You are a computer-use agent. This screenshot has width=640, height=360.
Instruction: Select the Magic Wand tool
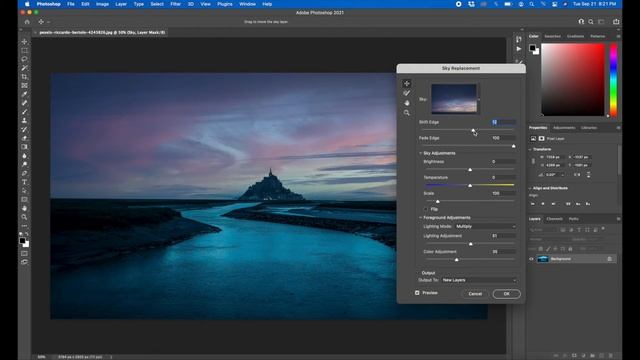pos(24,68)
